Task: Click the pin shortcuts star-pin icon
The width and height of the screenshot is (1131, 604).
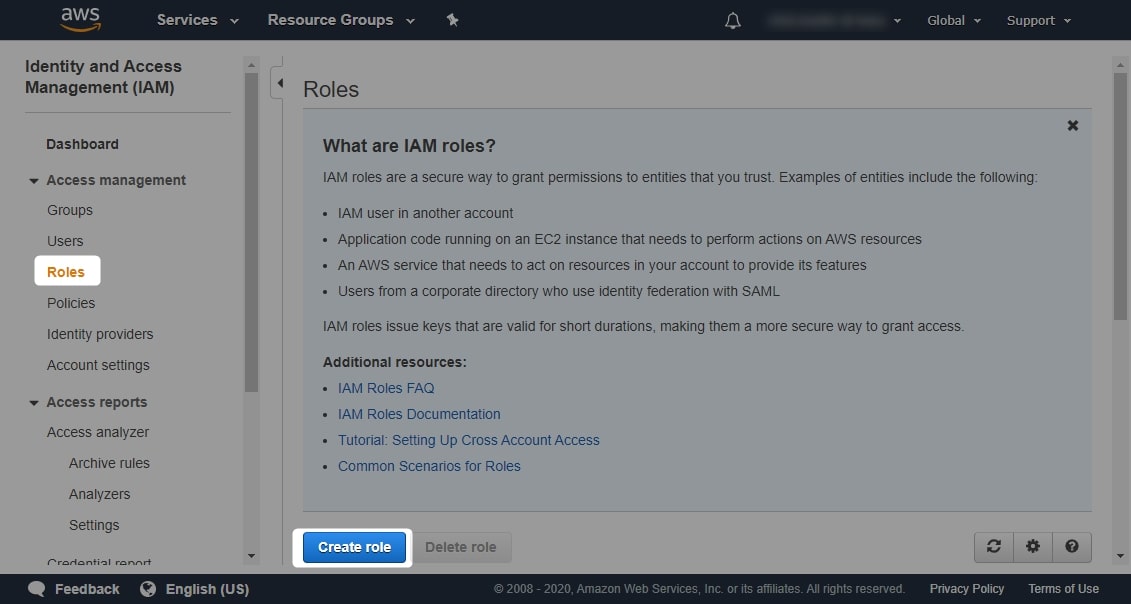Action: pyautogui.click(x=452, y=20)
